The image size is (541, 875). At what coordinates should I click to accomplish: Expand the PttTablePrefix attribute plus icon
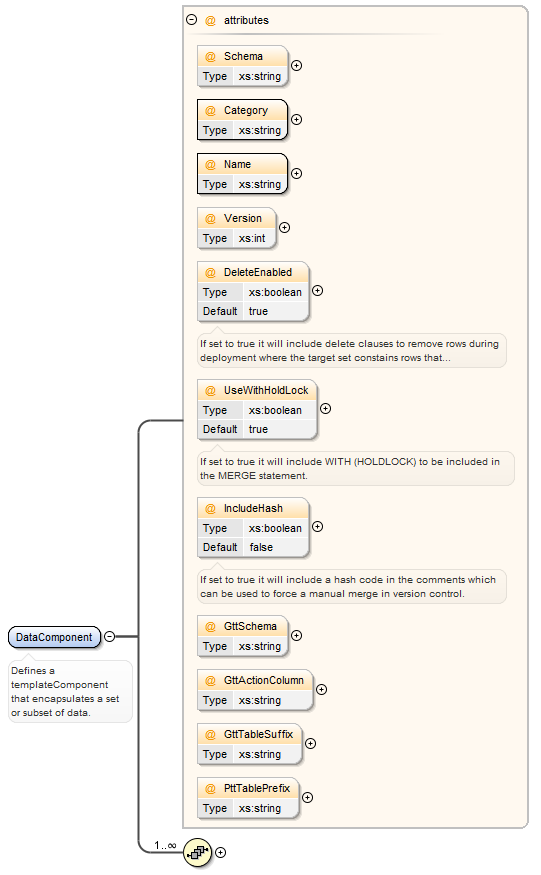coord(307,797)
